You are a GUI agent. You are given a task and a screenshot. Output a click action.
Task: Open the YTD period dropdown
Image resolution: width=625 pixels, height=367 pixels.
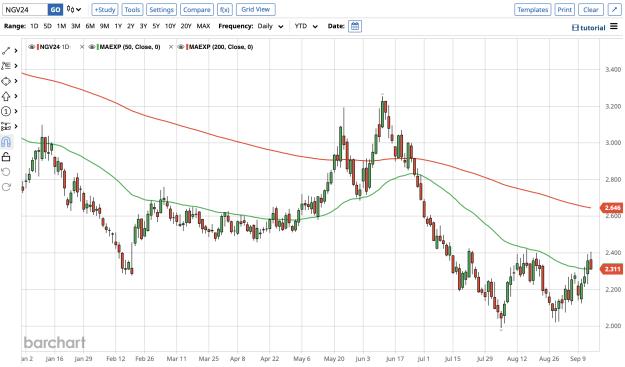tap(306, 26)
